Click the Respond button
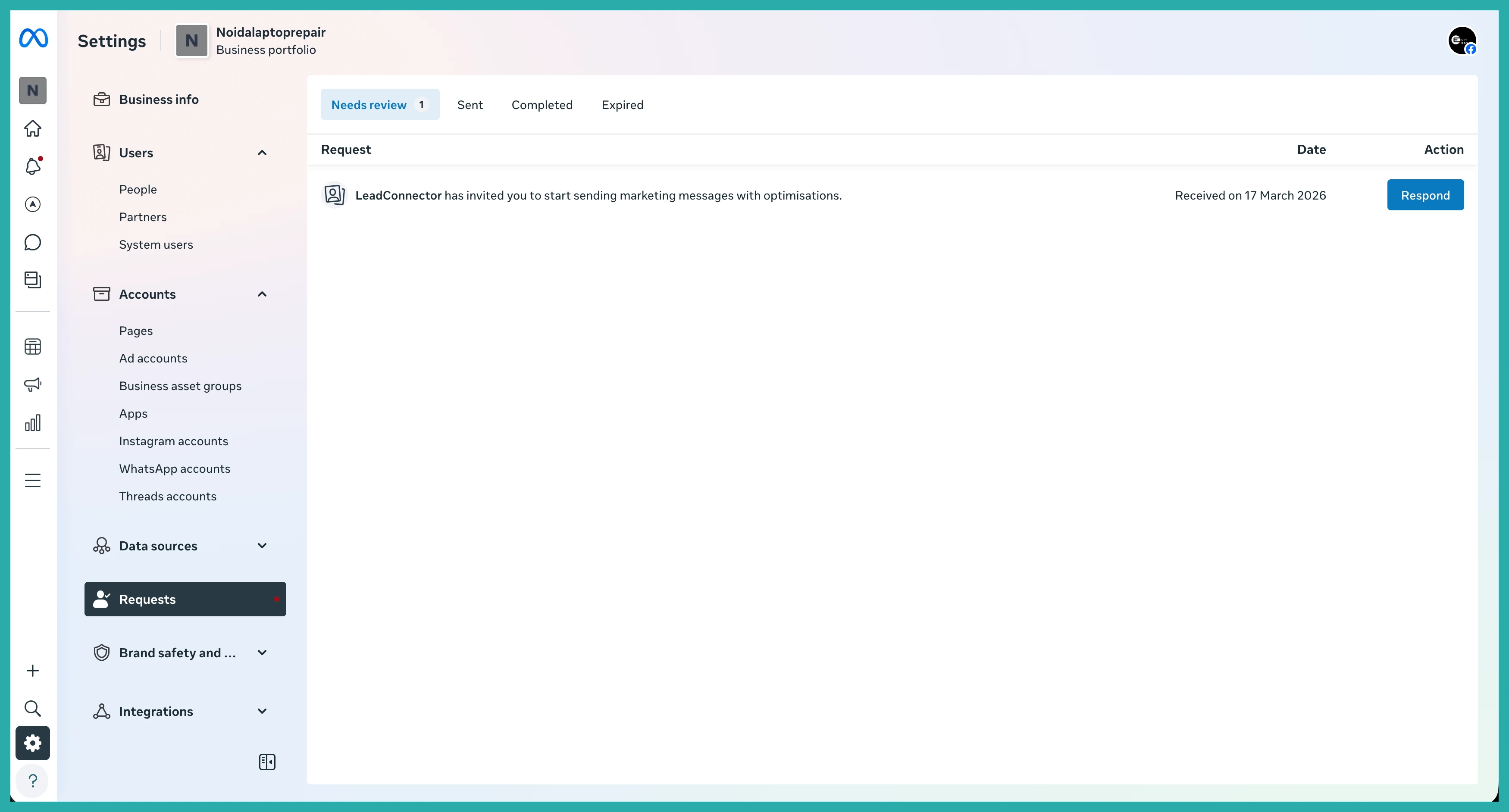Screen dimensions: 1509x812 pos(1425,195)
